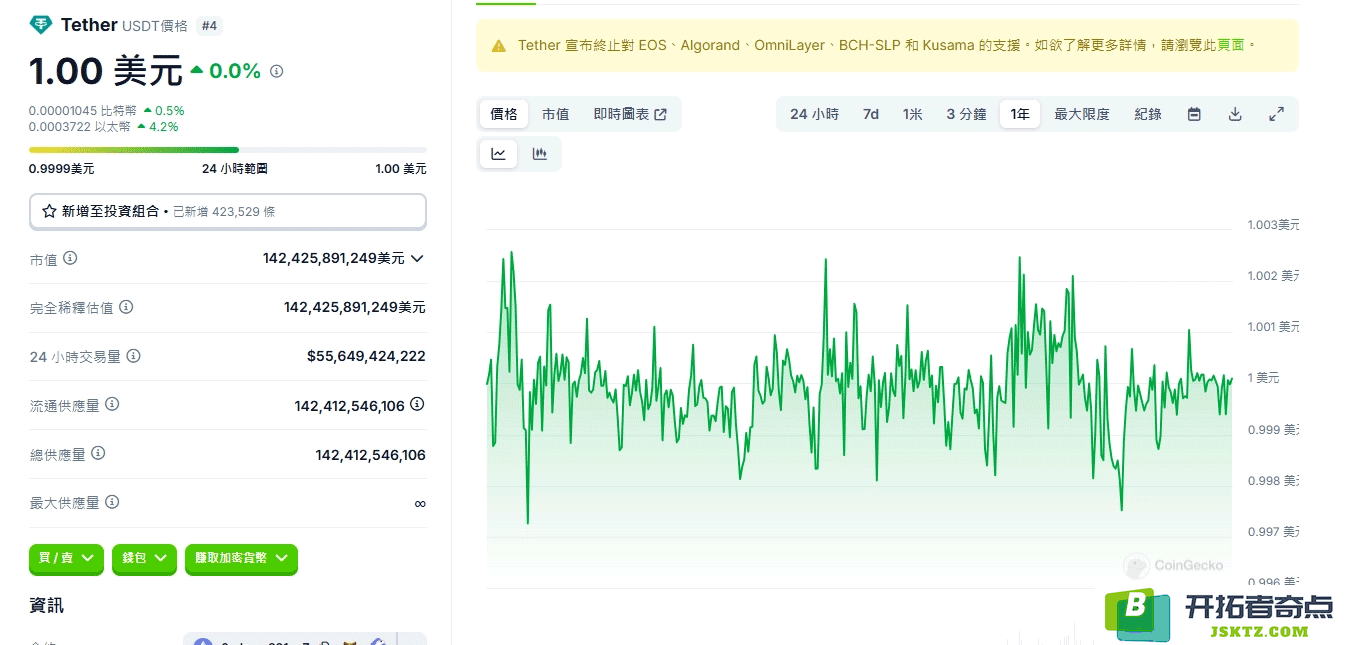Switch to candlestick chart view
Image resolution: width=1345 pixels, height=645 pixels.
(x=540, y=154)
